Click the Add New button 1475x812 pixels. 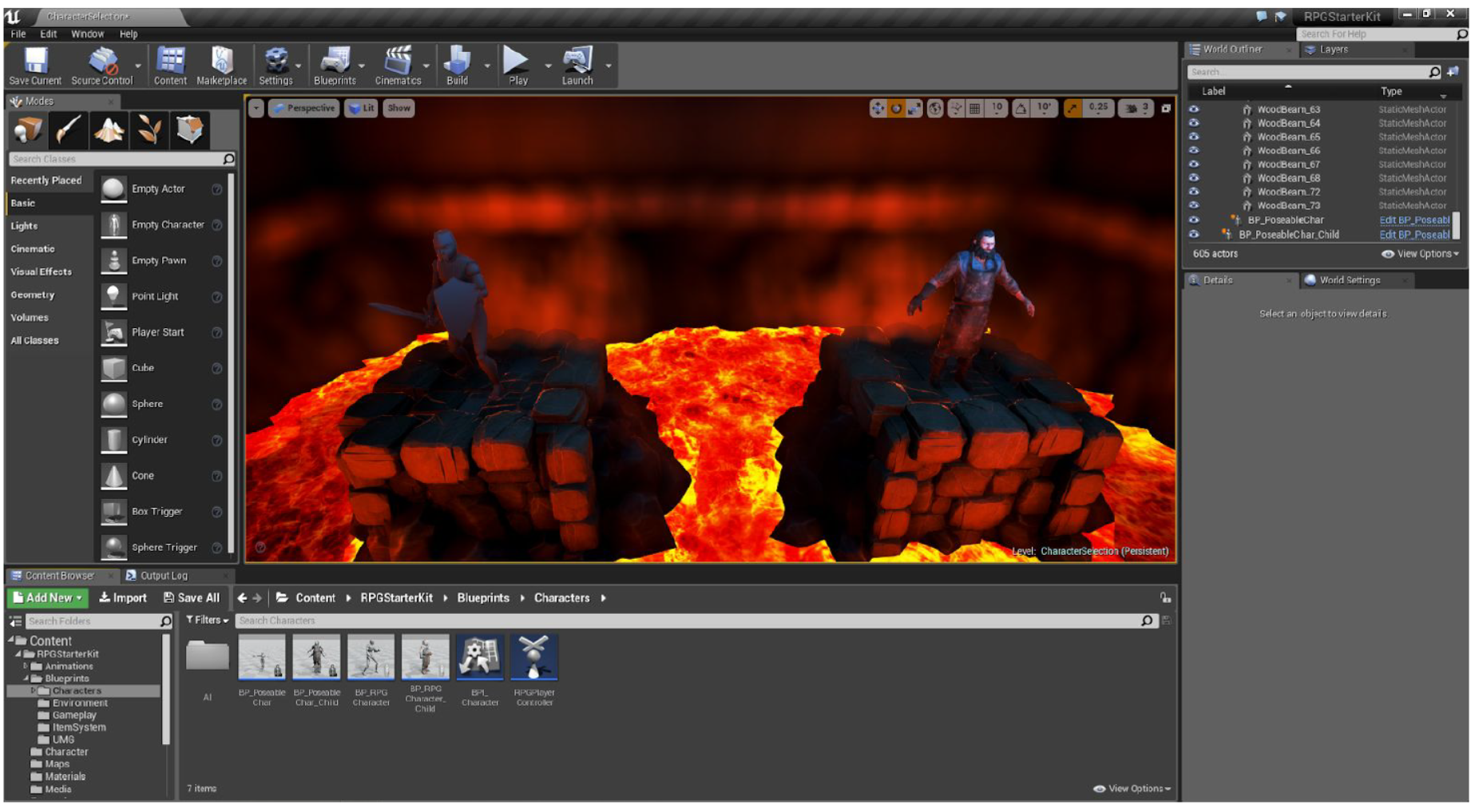coord(48,598)
